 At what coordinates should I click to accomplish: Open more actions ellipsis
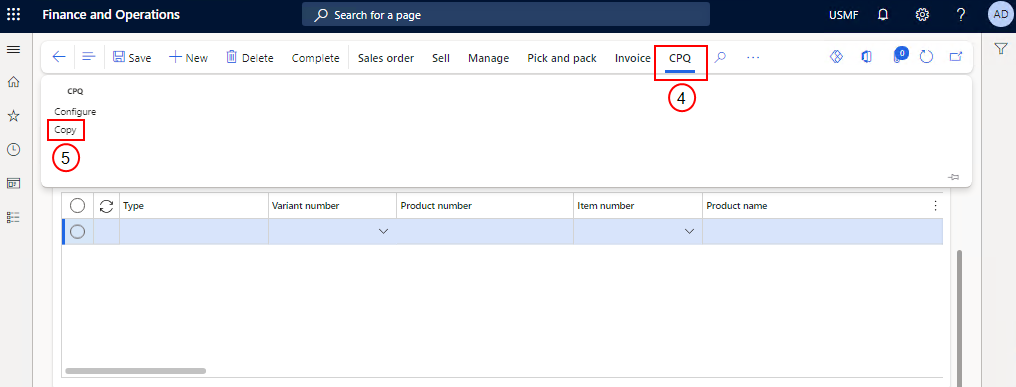pyautogui.click(x=752, y=57)
